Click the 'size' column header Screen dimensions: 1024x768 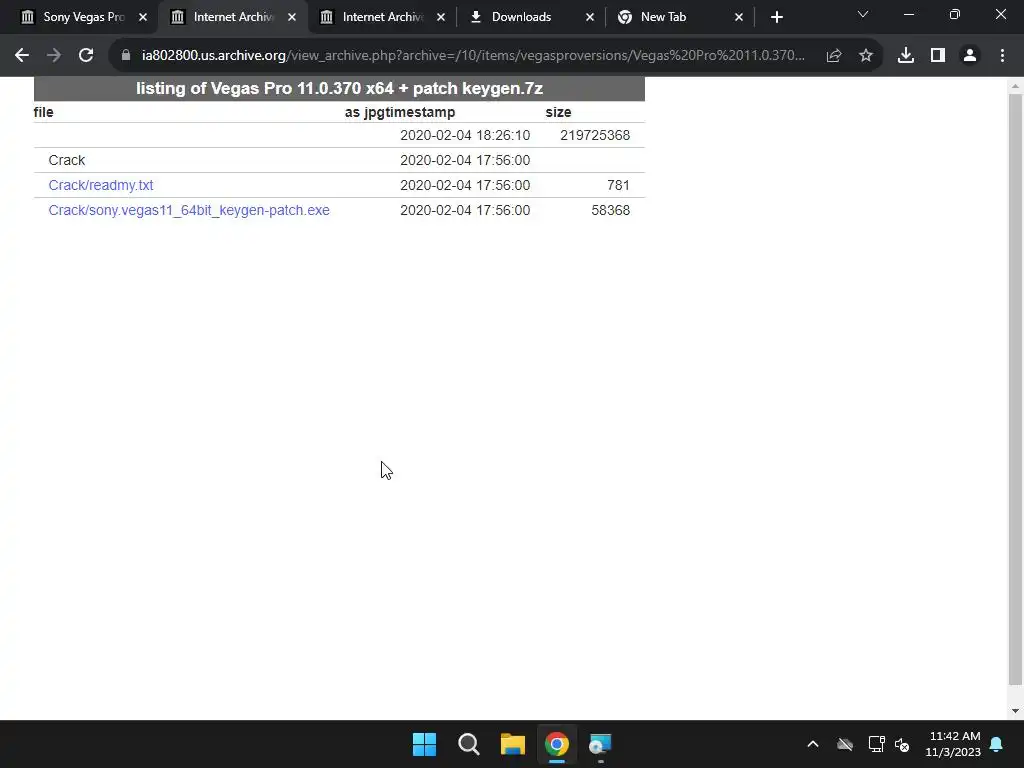(558, 112)
